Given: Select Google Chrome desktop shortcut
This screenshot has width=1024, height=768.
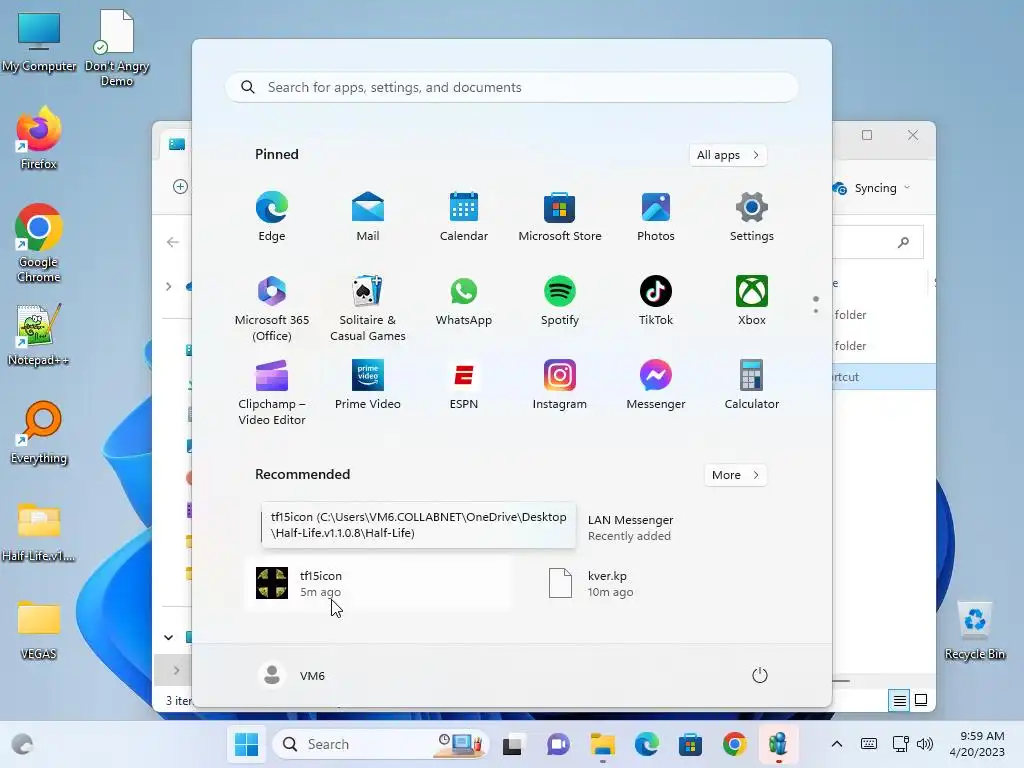Looking at the screenshot, I should [x=39, y=243].
